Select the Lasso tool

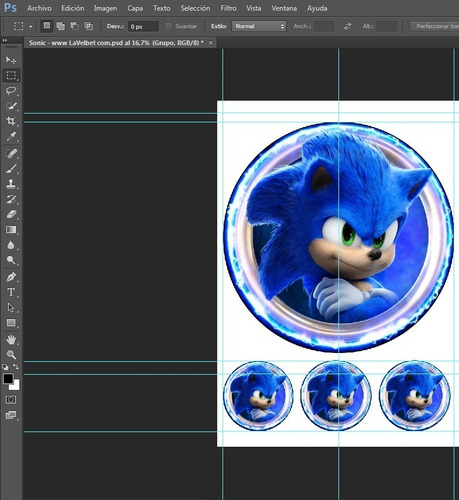[11, 91]
